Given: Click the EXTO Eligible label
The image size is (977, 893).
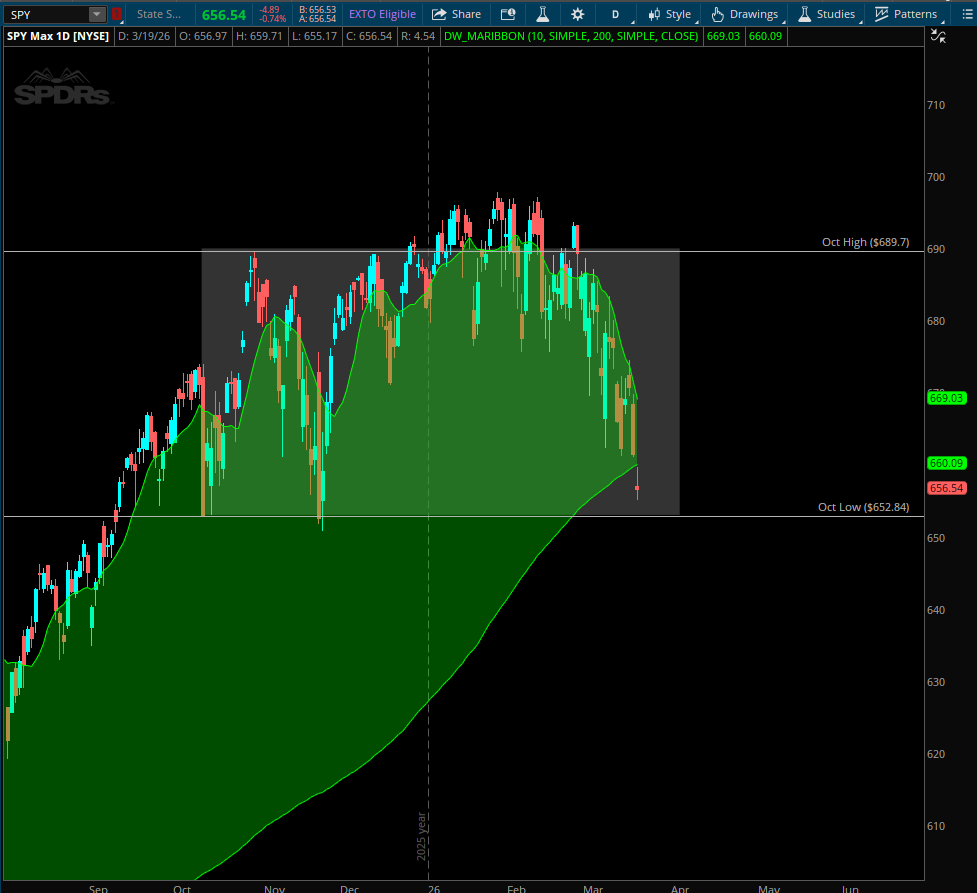Looking at the screenshot, I should click(x=382, y=14).
